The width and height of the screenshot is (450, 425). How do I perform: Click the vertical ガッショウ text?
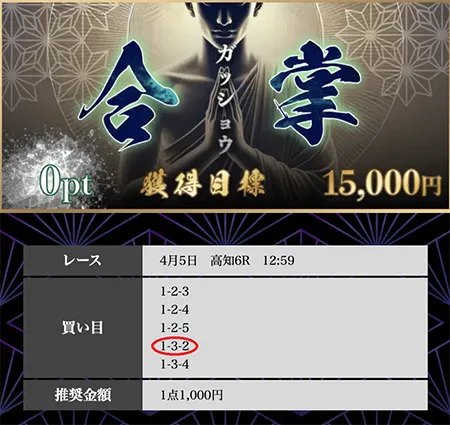coord(224,105)
